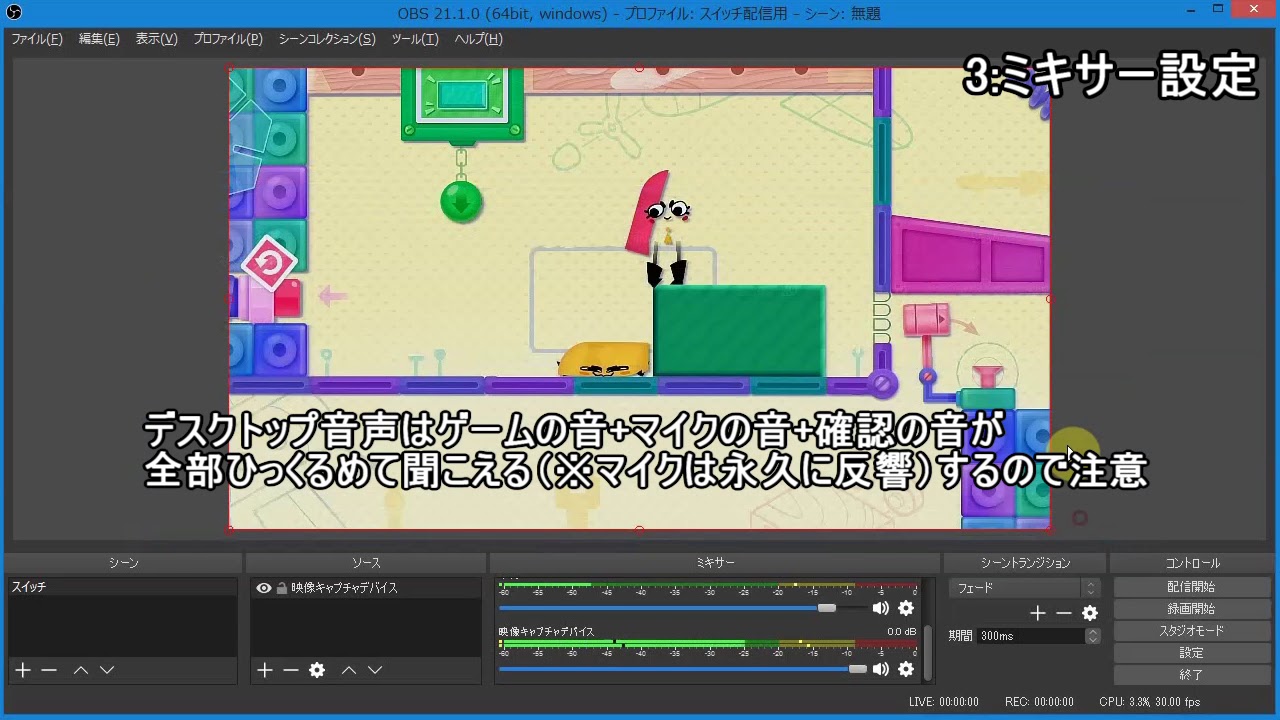This screenshot has height=720, width=1280.
Task: Click 映像キャプチャデバイス volume slider handle
Action: pos(857,669)
